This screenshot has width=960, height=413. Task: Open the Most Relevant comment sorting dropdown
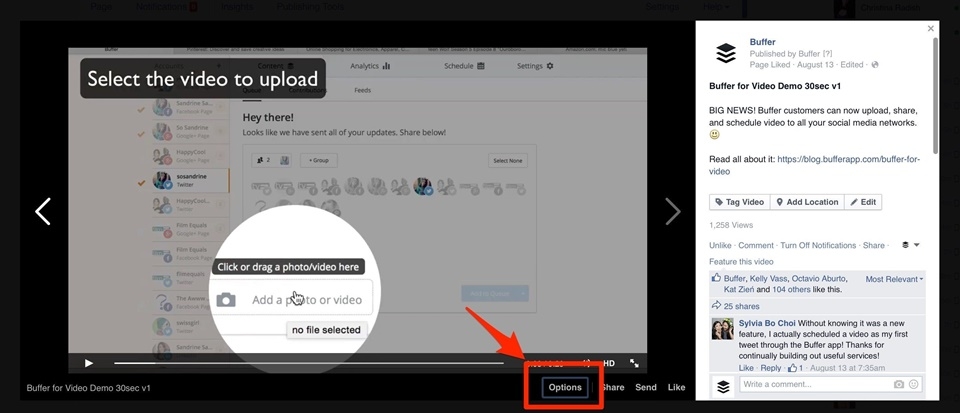(894, 279)
